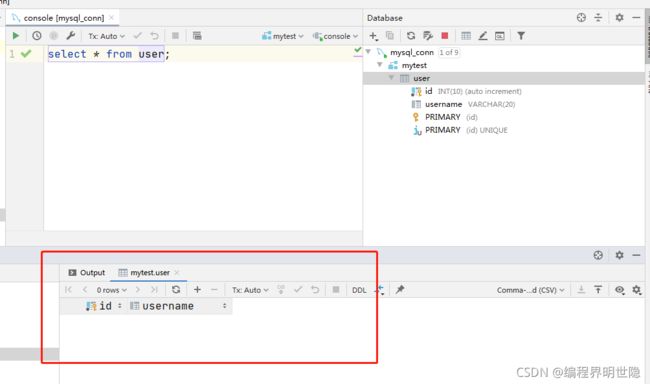
Task: Stop the connection with the red square
Action: point(445,36)
